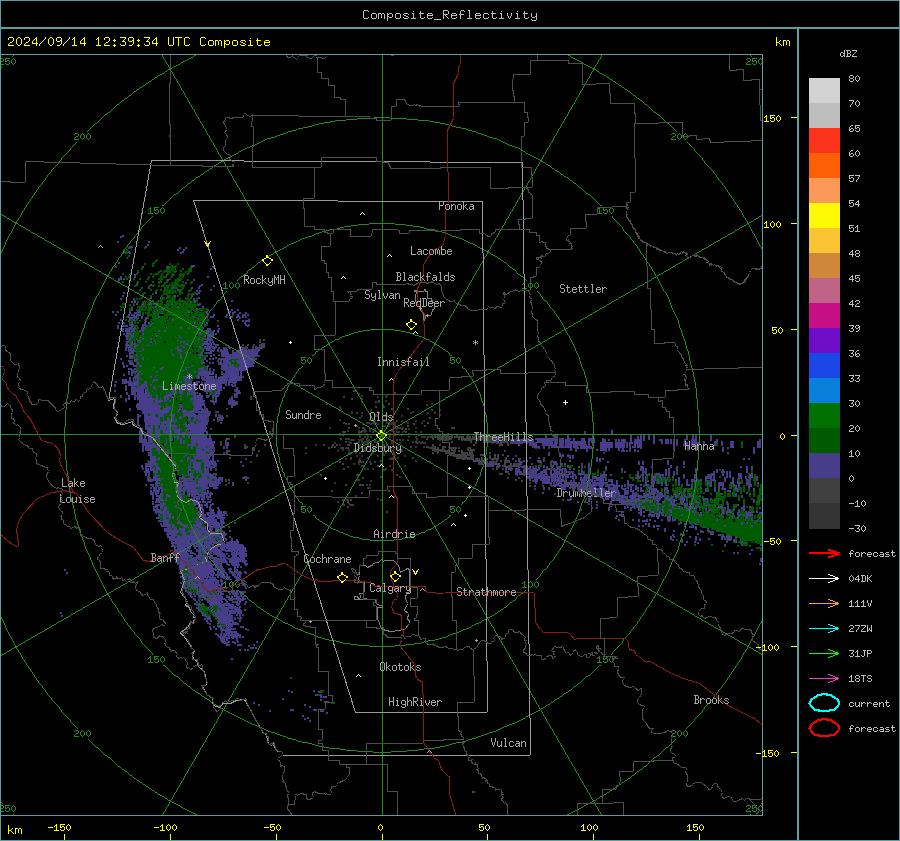Select the blue 33 dBZ color swatch
The width and height of the screenshot is (900, 841).
(x=824, y=366)
